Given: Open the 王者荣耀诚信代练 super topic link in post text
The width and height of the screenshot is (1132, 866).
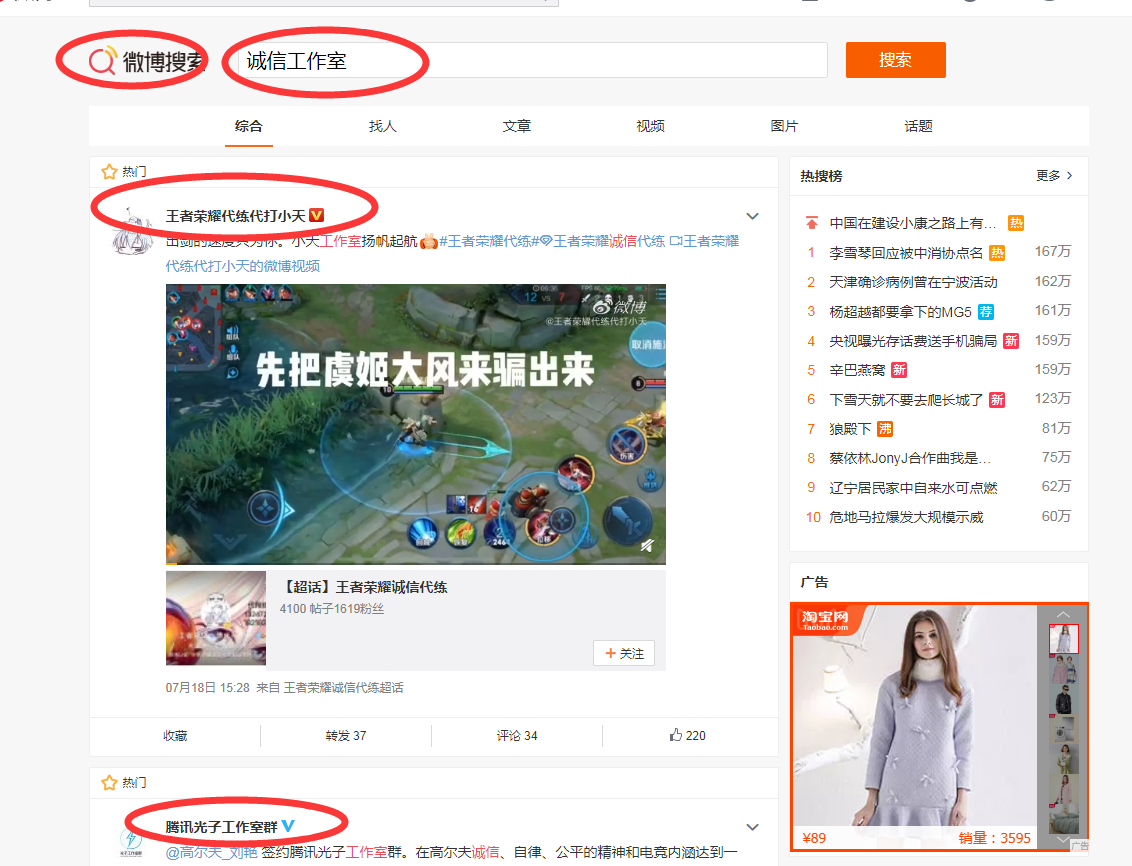Looking at the screenshot, I should coord(603,241).
